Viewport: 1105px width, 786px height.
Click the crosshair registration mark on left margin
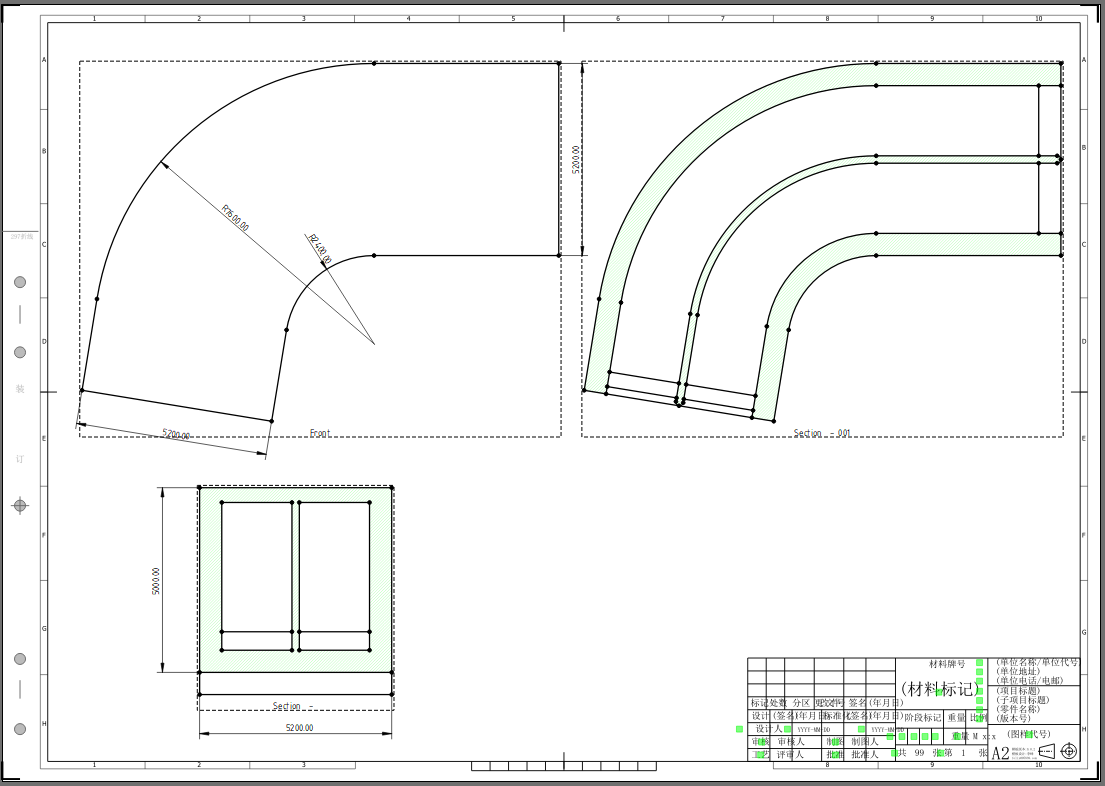tap(20, 505)
